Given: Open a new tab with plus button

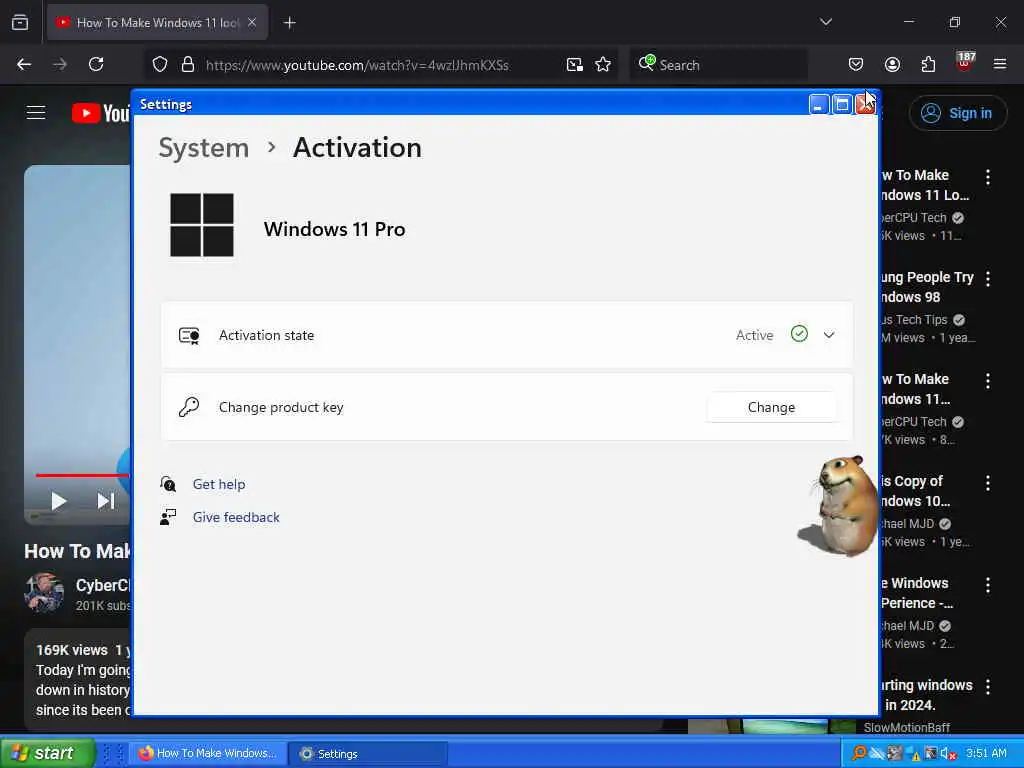Looking at the screenshot, I should (290, 23).
